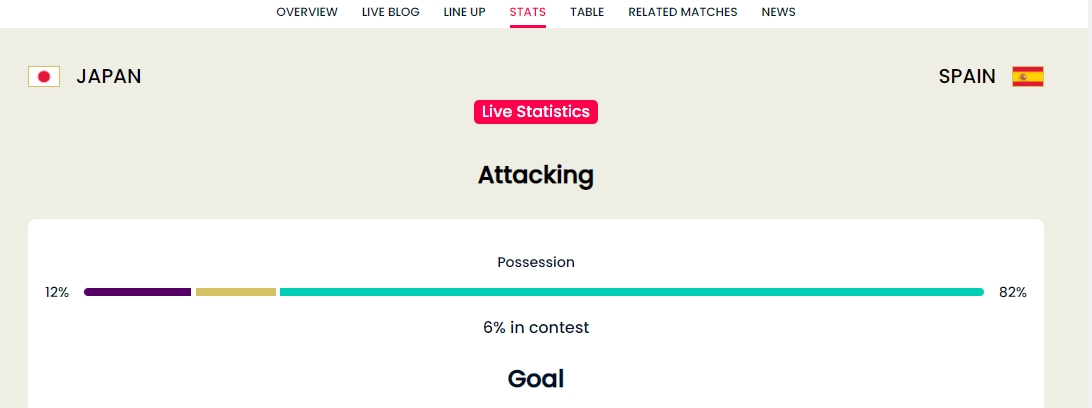The width and height of the screenshot is (1092, 408).
Task: Open the Overview tab
Action: pyautogui.click(x=307, y=12)
